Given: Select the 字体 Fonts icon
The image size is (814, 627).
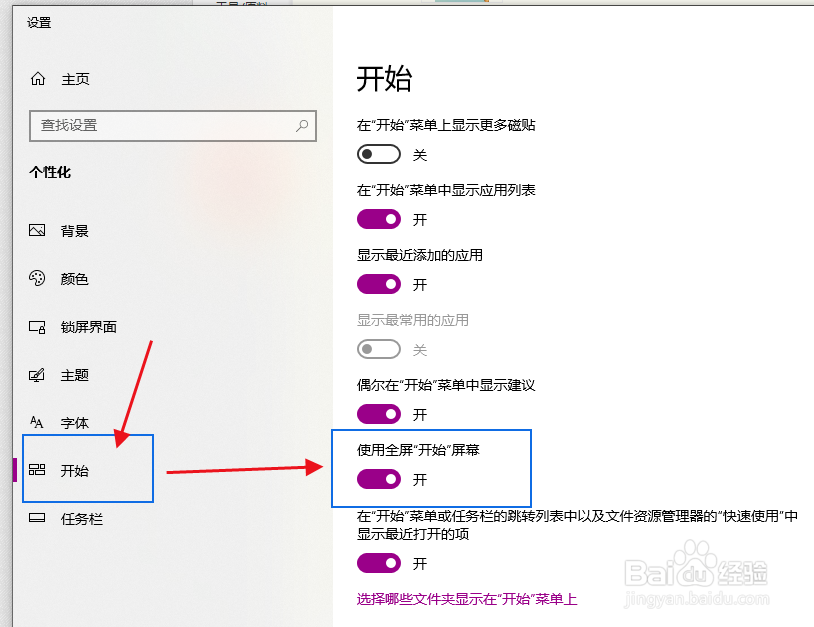Looking at the screenshot, I should click(36, 423).
